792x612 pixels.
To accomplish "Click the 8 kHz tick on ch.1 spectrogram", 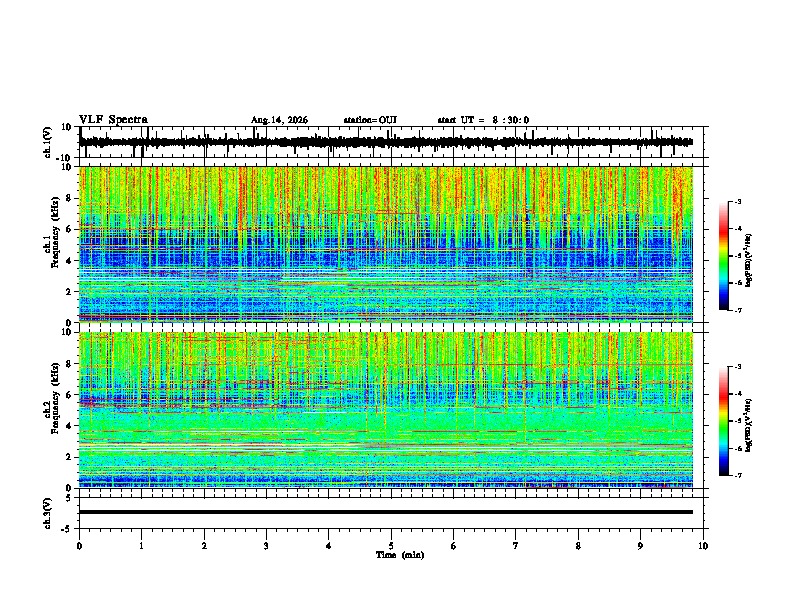I will [69, 198].
